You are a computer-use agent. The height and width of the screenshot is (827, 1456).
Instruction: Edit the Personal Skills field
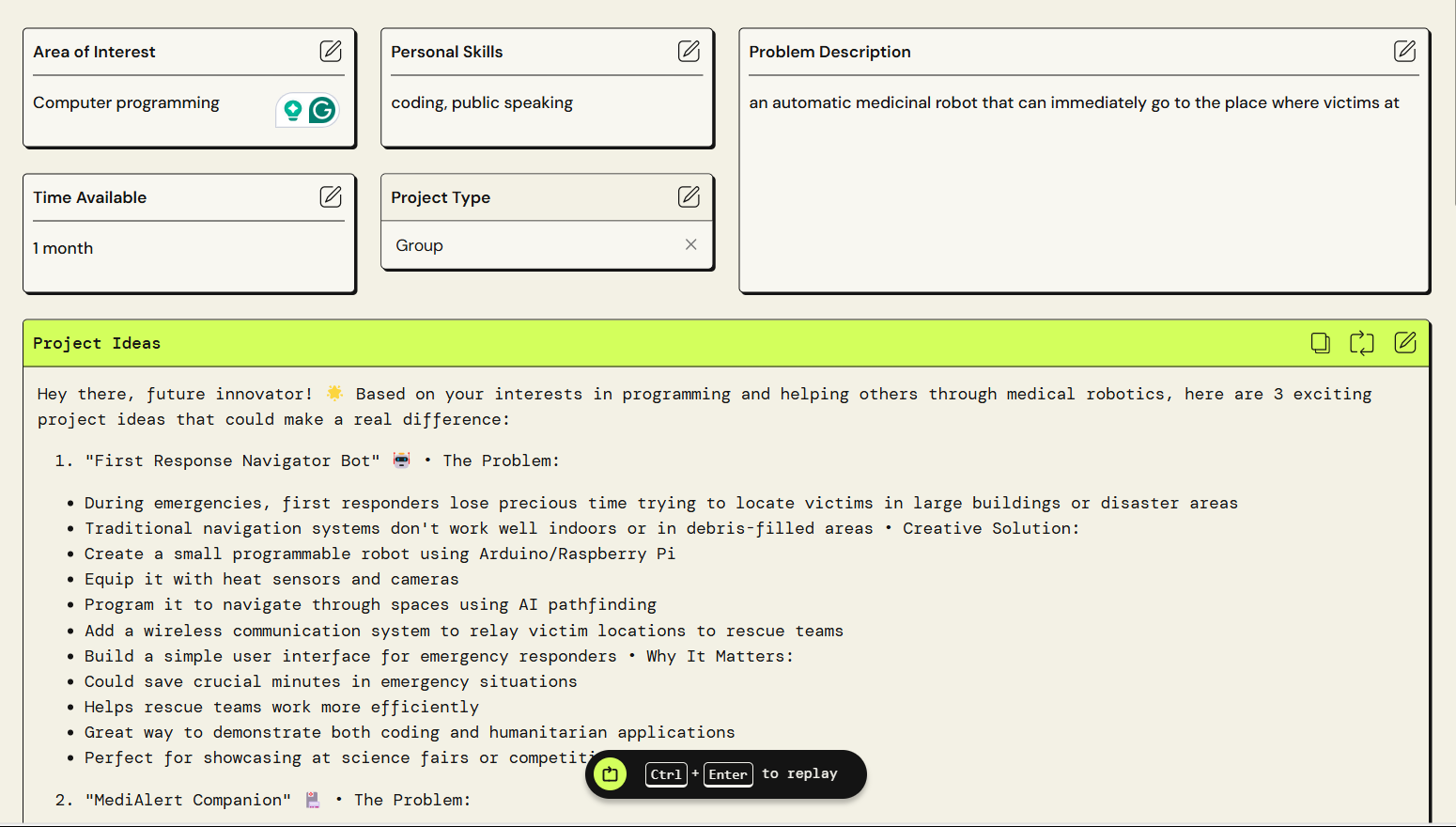[x=689, y=51]
